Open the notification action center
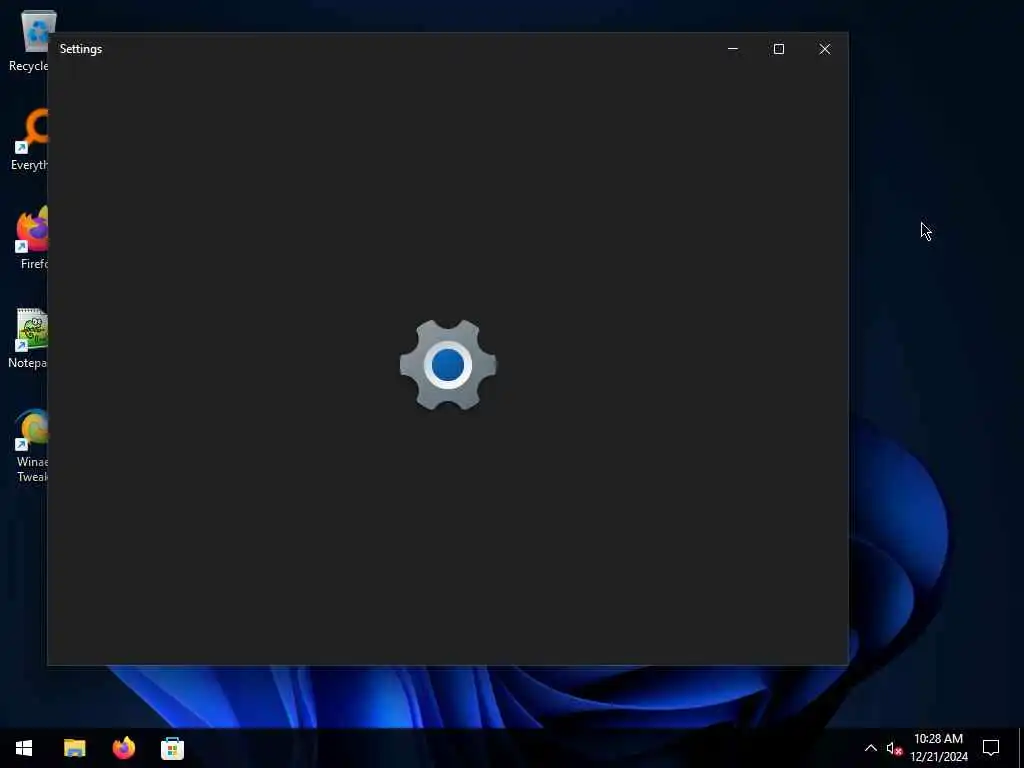Screen dimensions: 1024x768 pyautogui.click(x=991, y=748)
